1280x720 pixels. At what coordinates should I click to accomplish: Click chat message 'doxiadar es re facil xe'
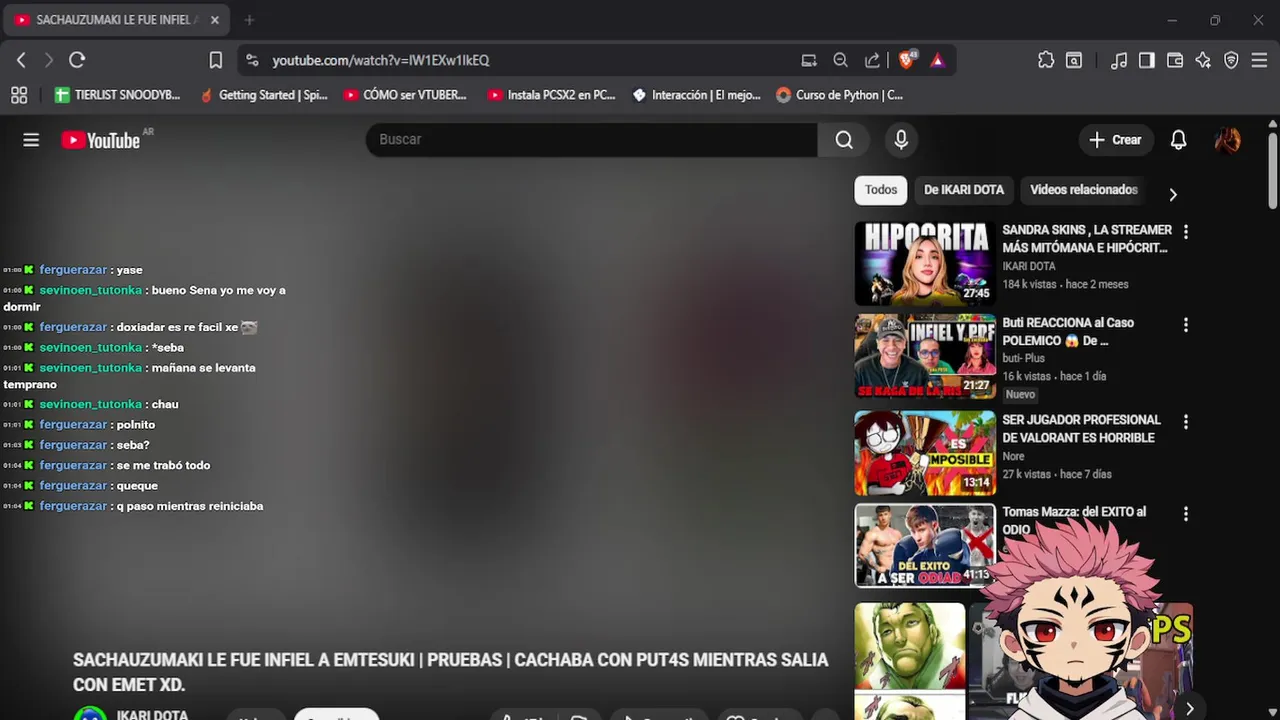click(x=177, y=327)
